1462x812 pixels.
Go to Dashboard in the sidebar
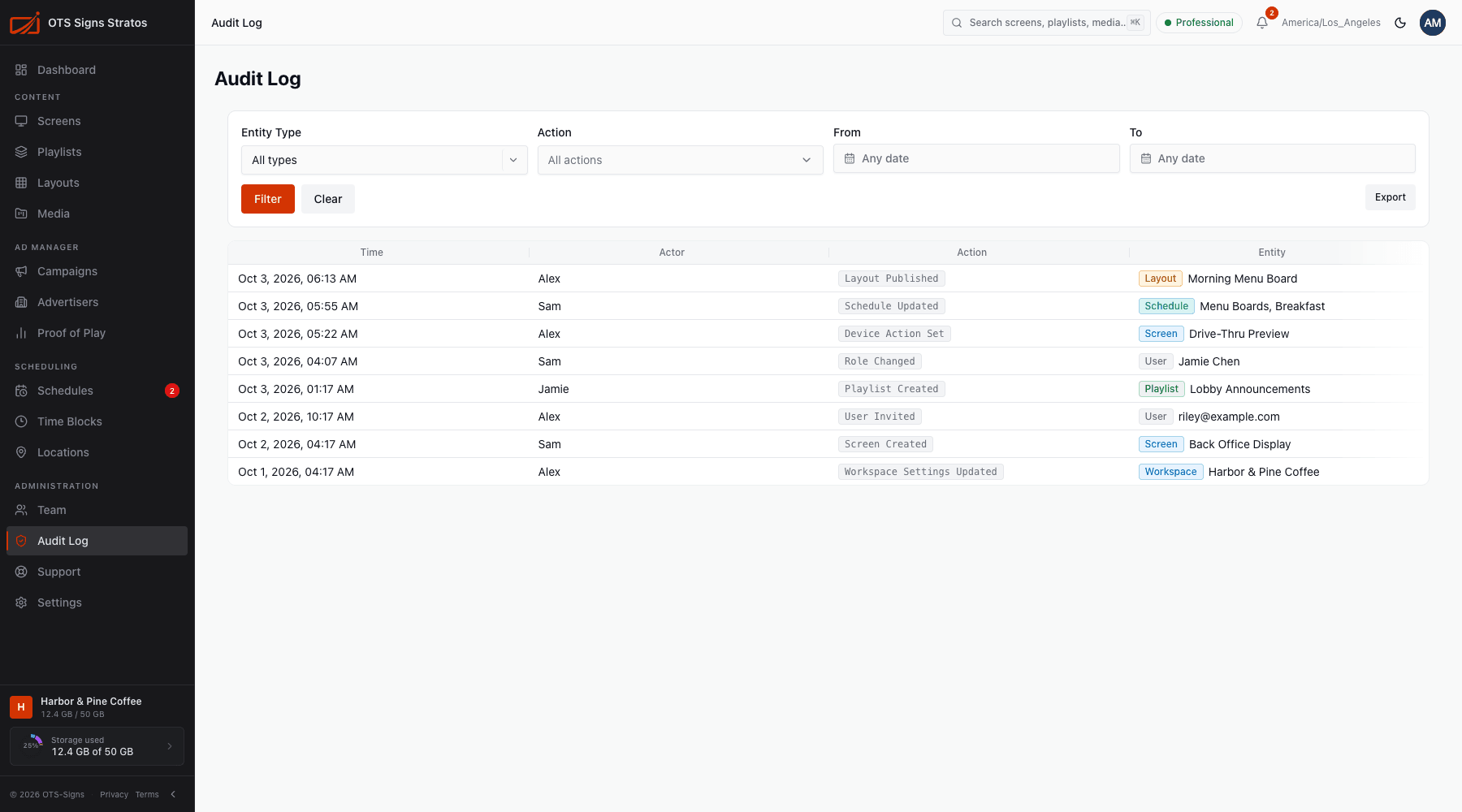point(97,70)
